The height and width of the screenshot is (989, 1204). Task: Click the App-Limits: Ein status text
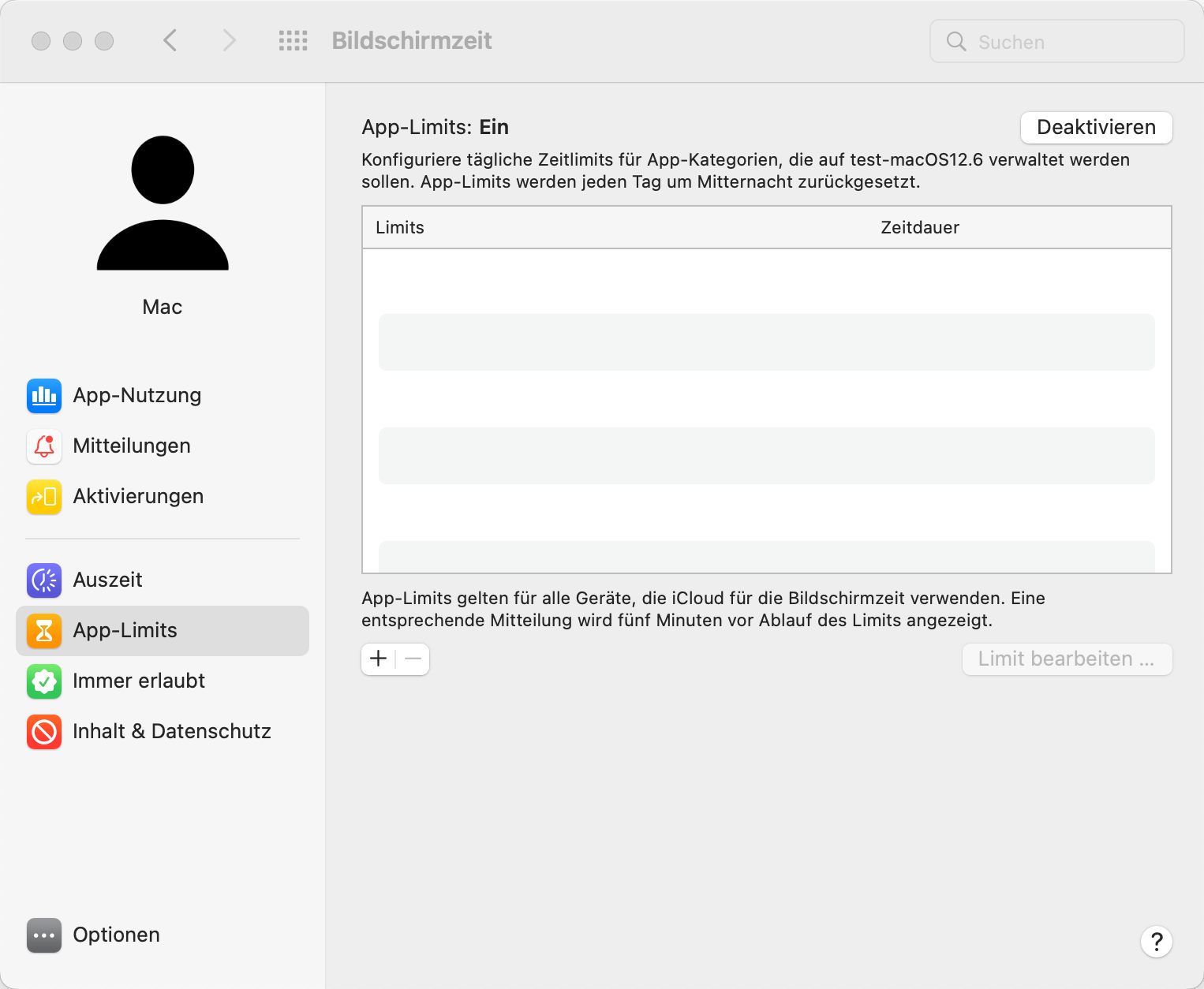(435, 127)
